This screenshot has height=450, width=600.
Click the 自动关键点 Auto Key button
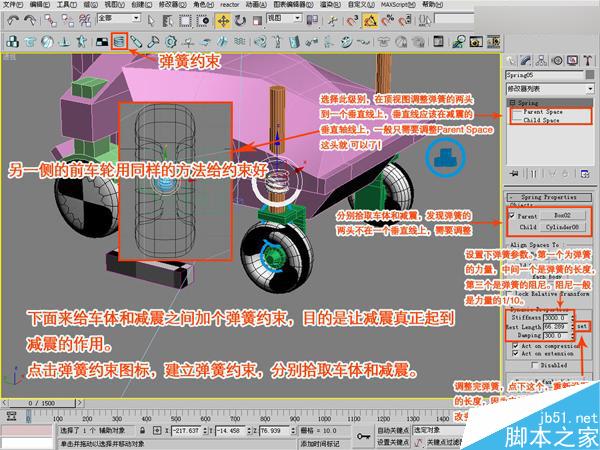[393, 430]
